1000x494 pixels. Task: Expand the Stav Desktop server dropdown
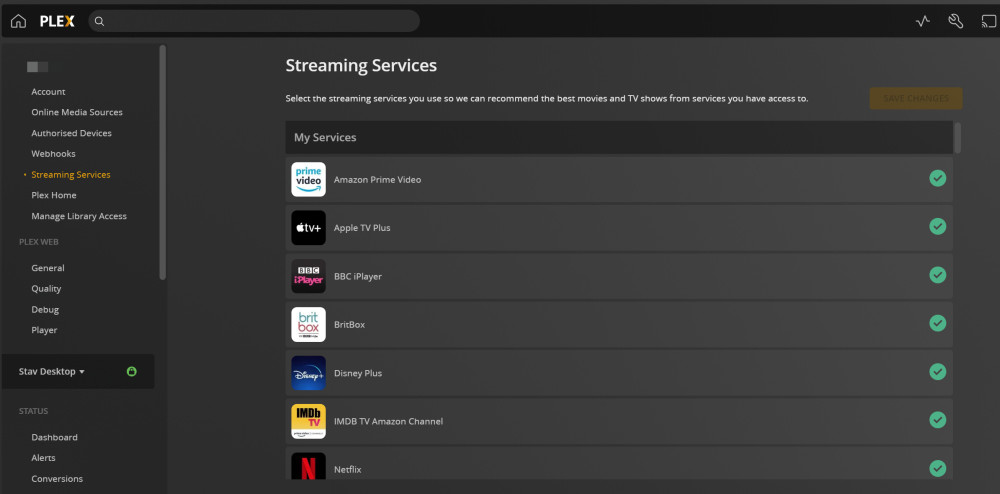pos(52,372)
